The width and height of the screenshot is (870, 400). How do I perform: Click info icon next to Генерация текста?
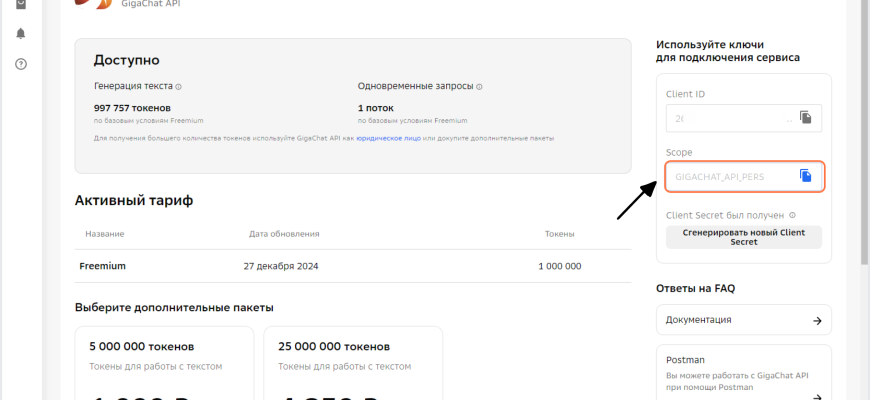(x=179, y=87)
